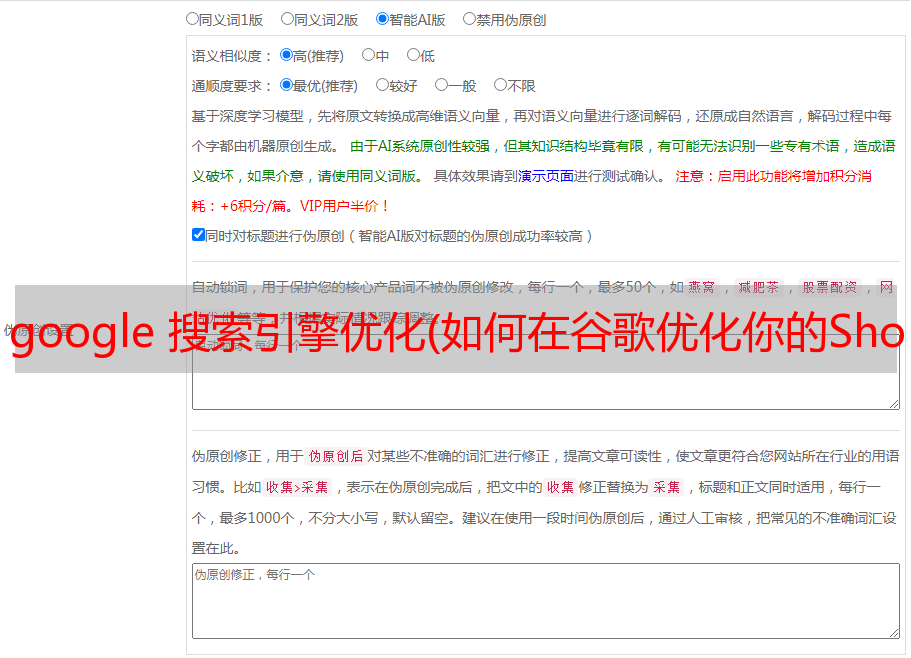Click the 自动锁词 textarea
Screen dimensions: 911x658
tap(546, 372)
